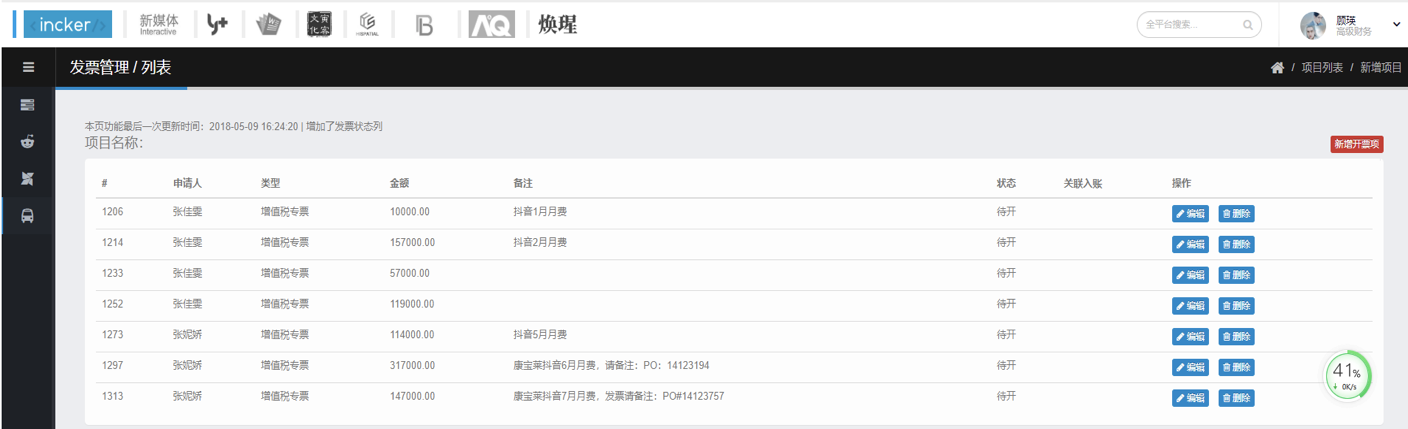Delete invoice row 1233
The height and width of the screenshot is (429, 1408).
click(1236, 275)
